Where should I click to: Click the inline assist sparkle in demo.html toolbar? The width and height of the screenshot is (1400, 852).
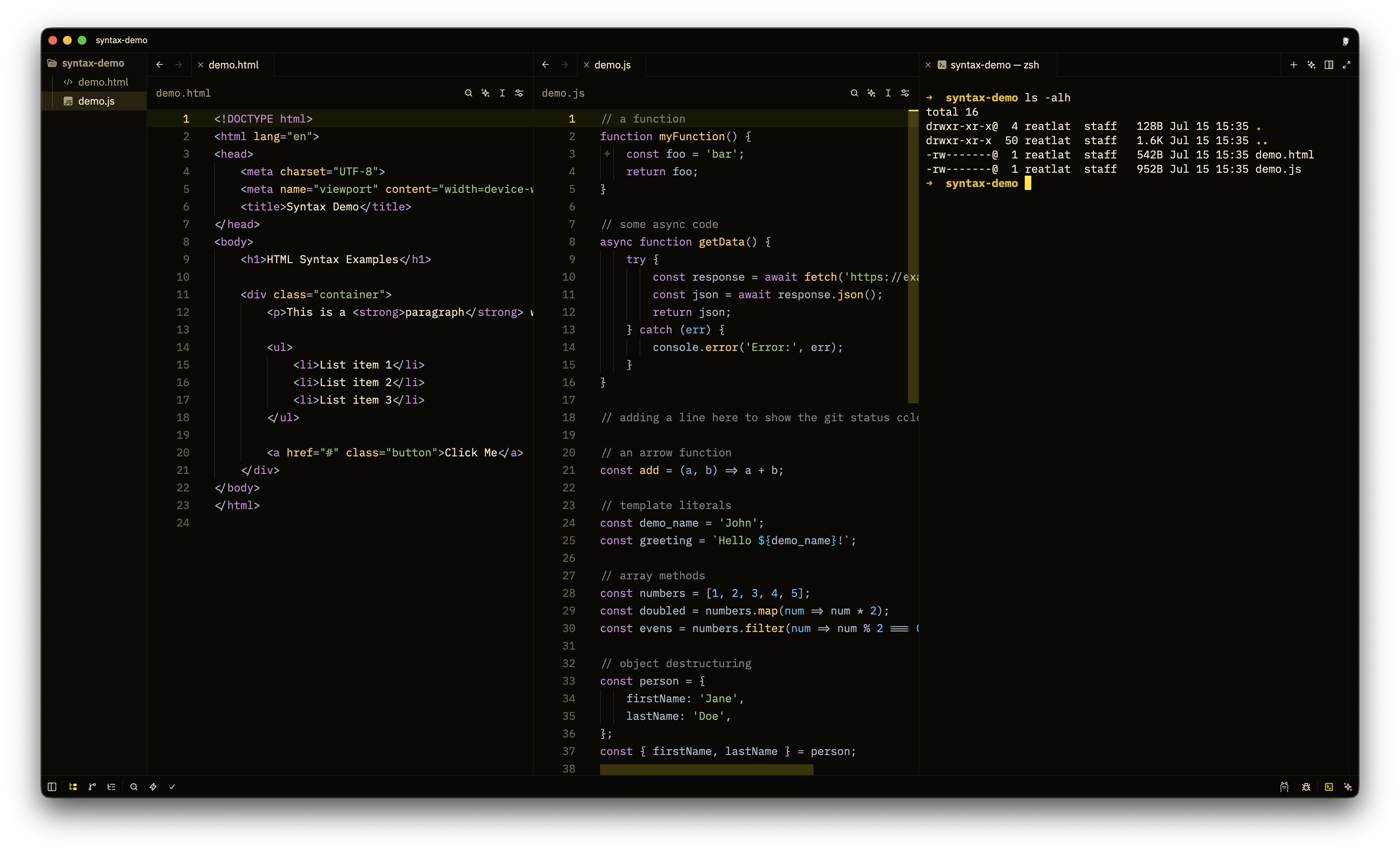(x=485, y=93)
